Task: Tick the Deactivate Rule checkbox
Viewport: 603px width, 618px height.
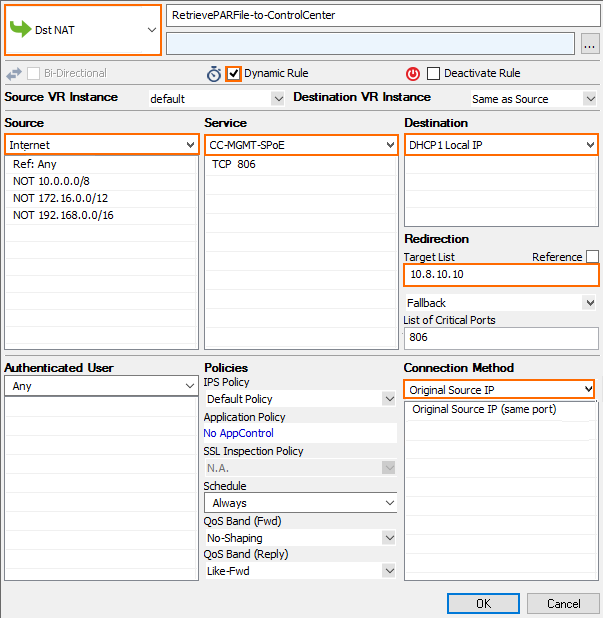Action: pos(434,73)
